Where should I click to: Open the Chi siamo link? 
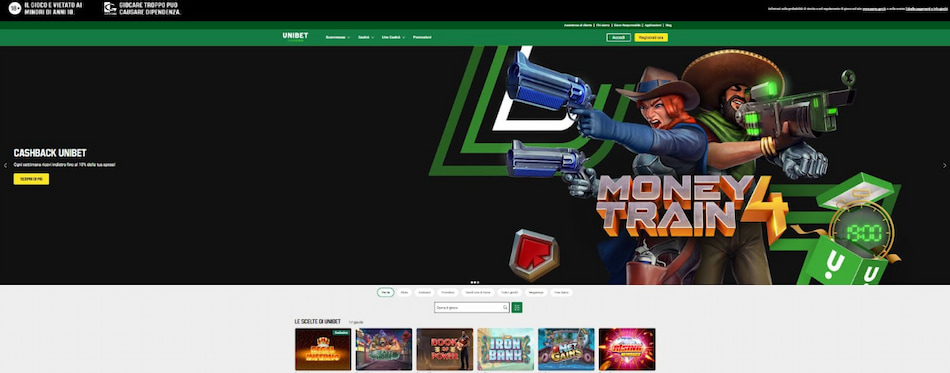tap(603, 25)
